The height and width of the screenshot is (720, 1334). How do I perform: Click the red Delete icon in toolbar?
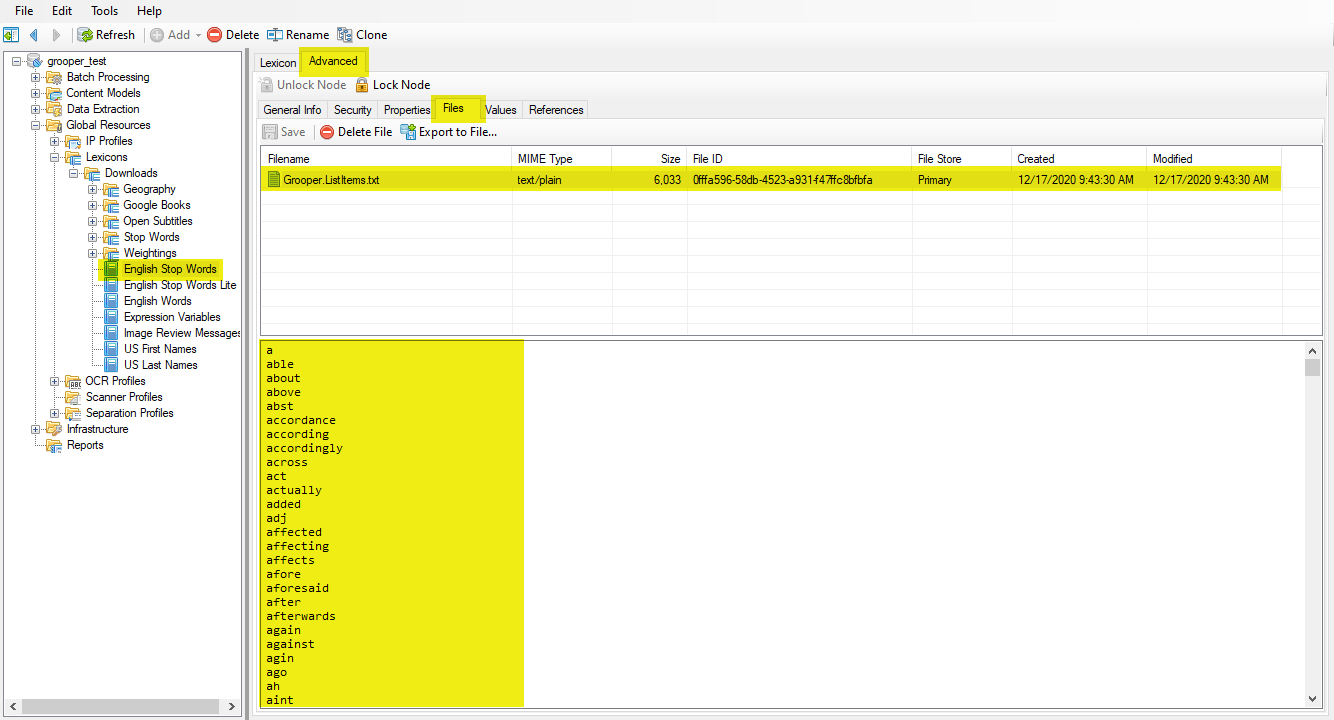pos(214,35)
